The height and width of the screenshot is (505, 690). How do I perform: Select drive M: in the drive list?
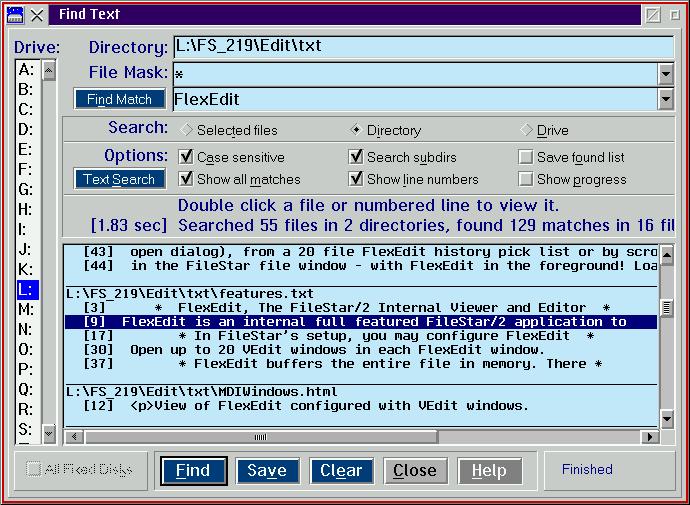point(26,309)
